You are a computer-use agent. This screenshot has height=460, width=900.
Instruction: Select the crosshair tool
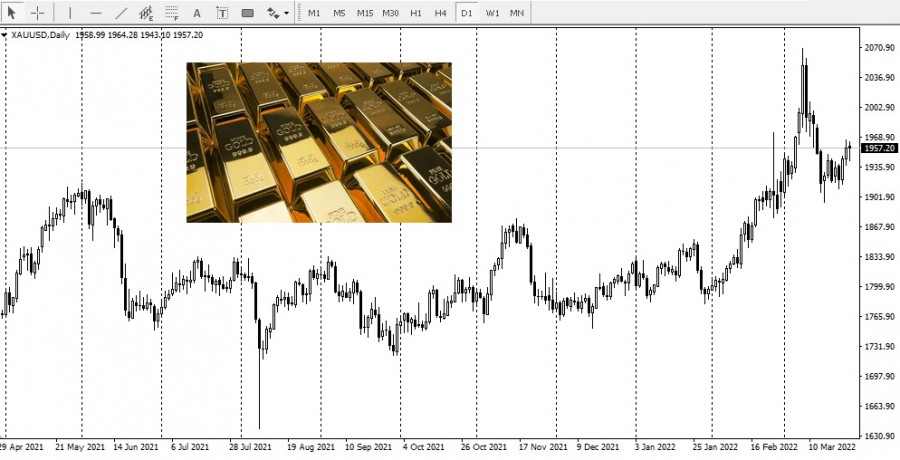[x=37, y=13]
